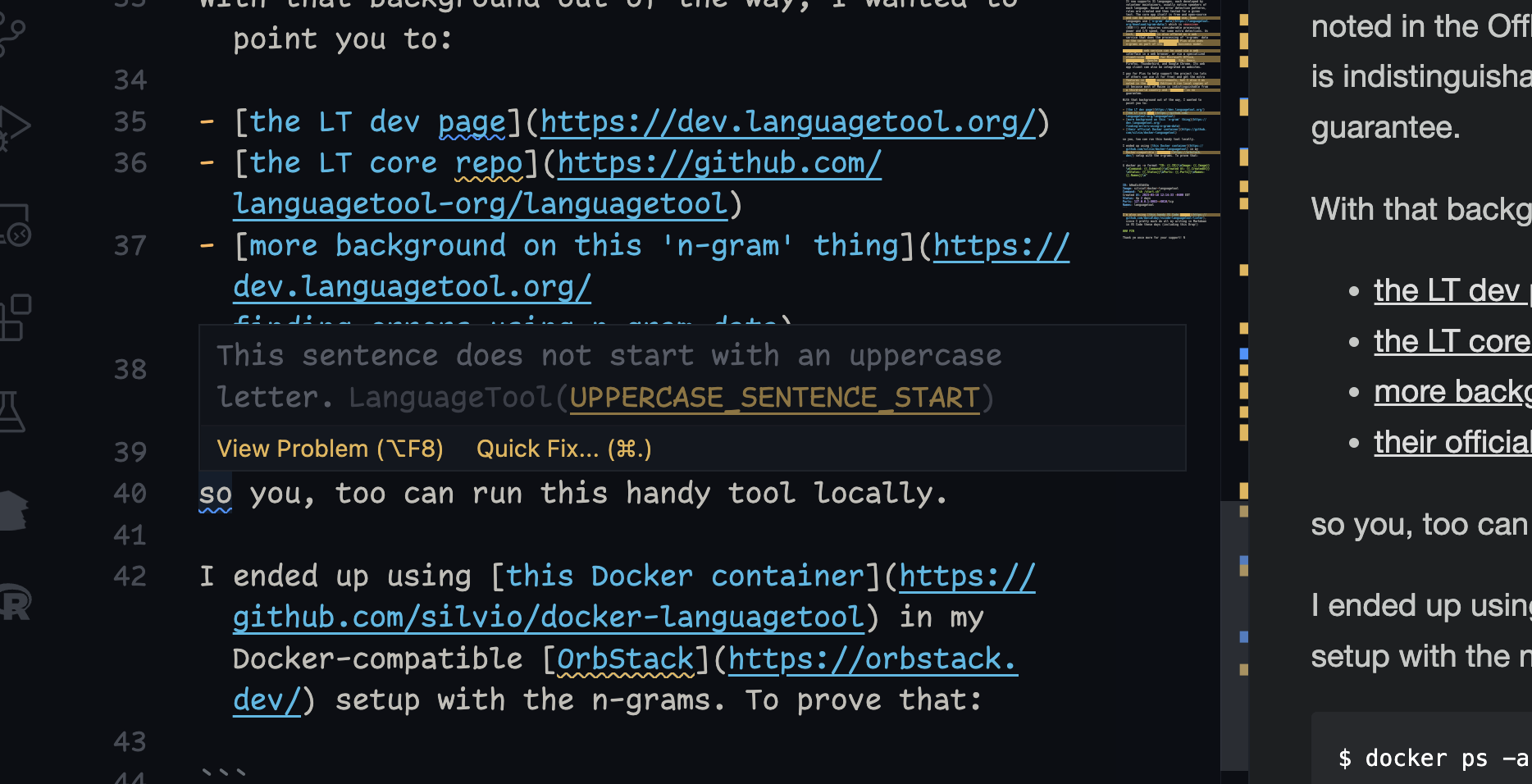Open "their official" link in preview

click(1452, 443)
